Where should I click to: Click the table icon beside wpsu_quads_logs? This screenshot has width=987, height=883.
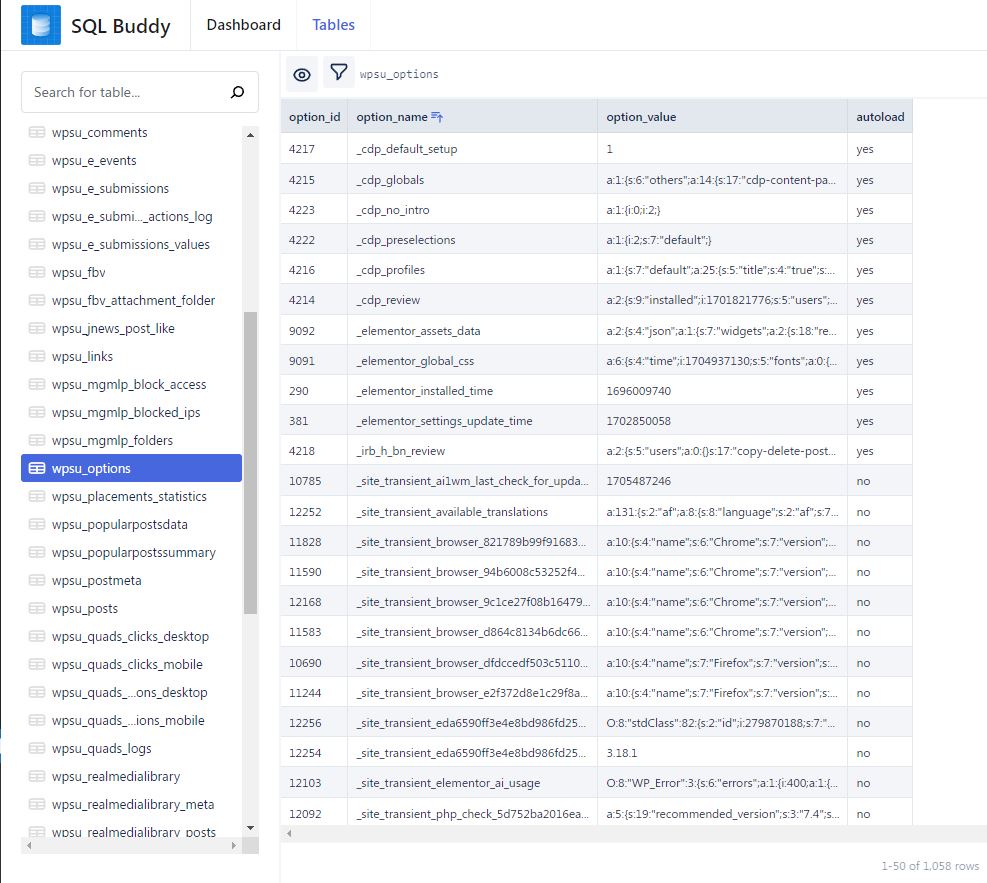click(x=37, y=748)
